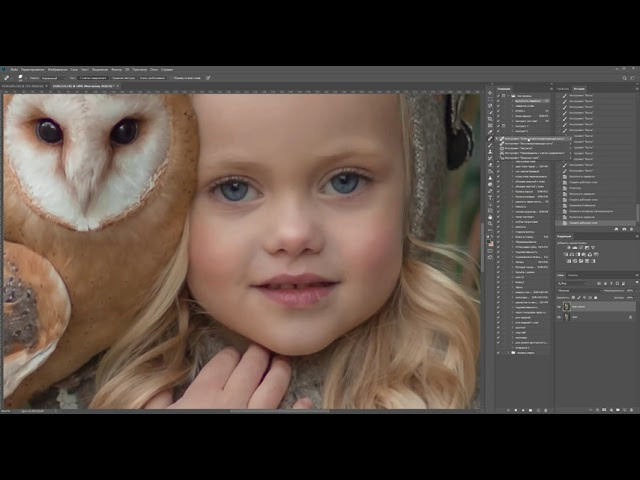The width and height of the screenshot is (640, 480).
Task: Choose 'Красные глаза' tool in flyout
Action: pyautogui.click(x=519, y=158)
